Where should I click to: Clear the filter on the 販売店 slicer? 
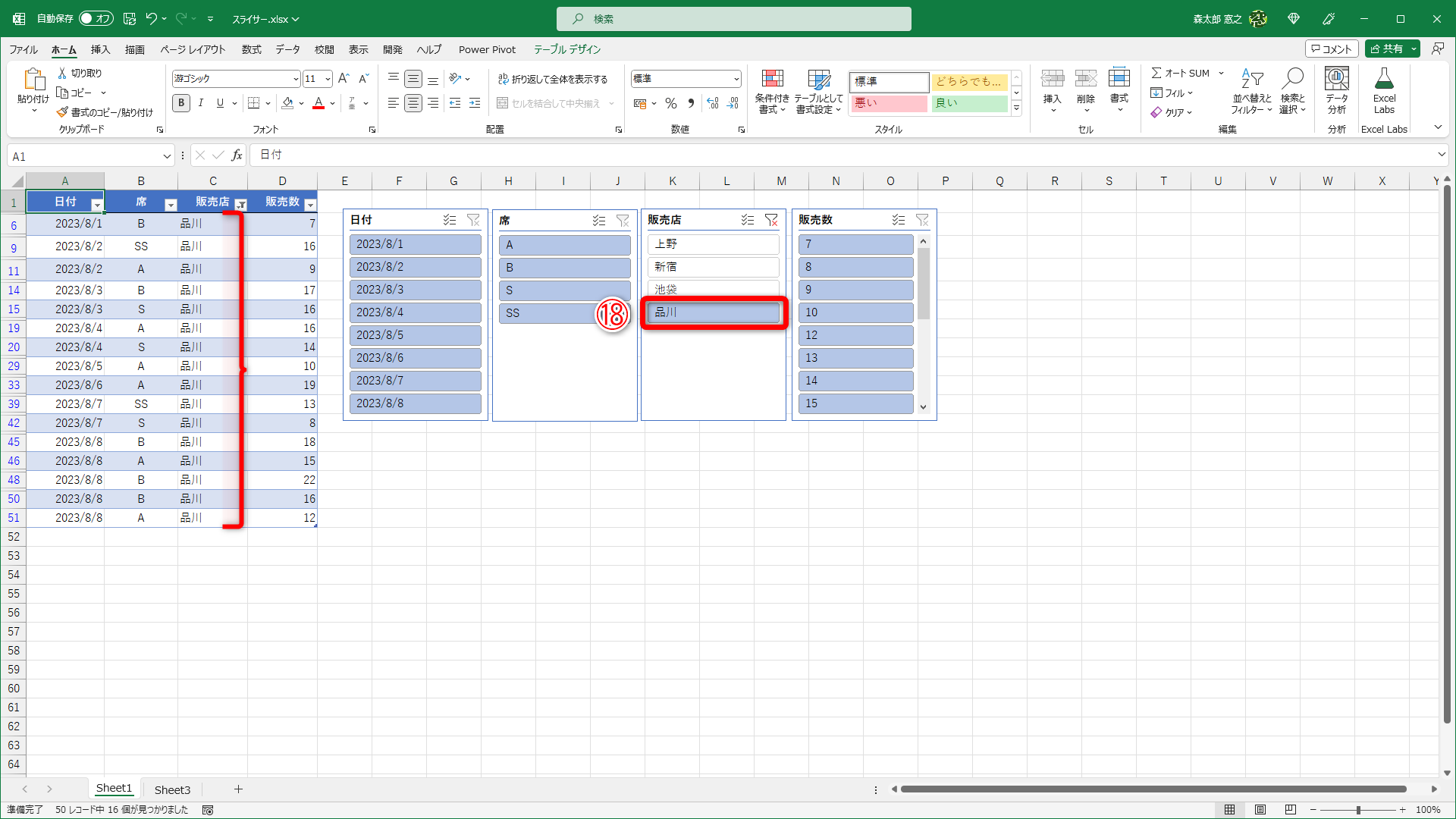click(x=771, y=220)
